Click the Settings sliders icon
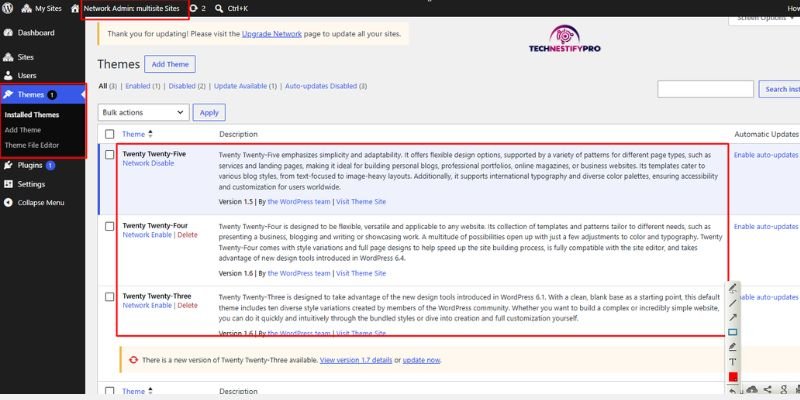800x400 pixels. pyautogui.click(x=8, y=184)
